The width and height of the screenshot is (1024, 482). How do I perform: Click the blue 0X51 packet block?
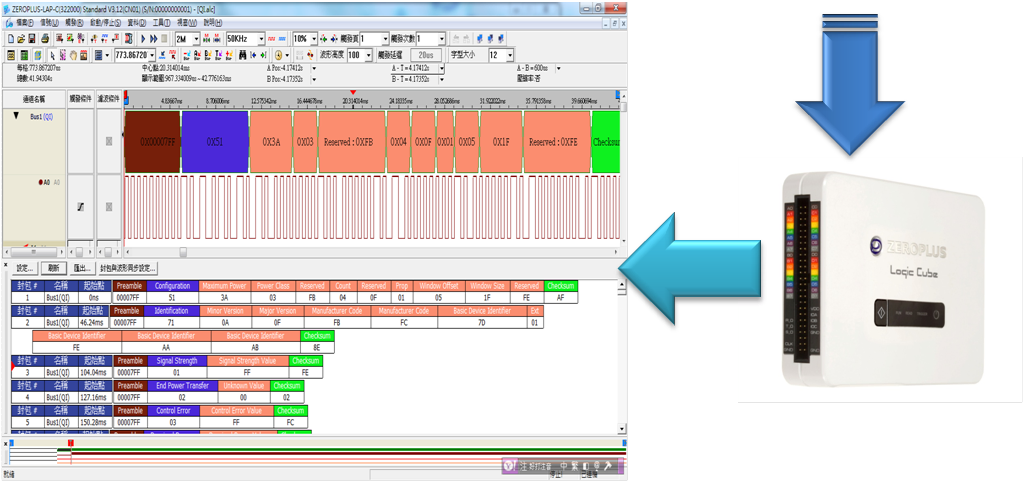pyautogui.click(x=214, y=142)
